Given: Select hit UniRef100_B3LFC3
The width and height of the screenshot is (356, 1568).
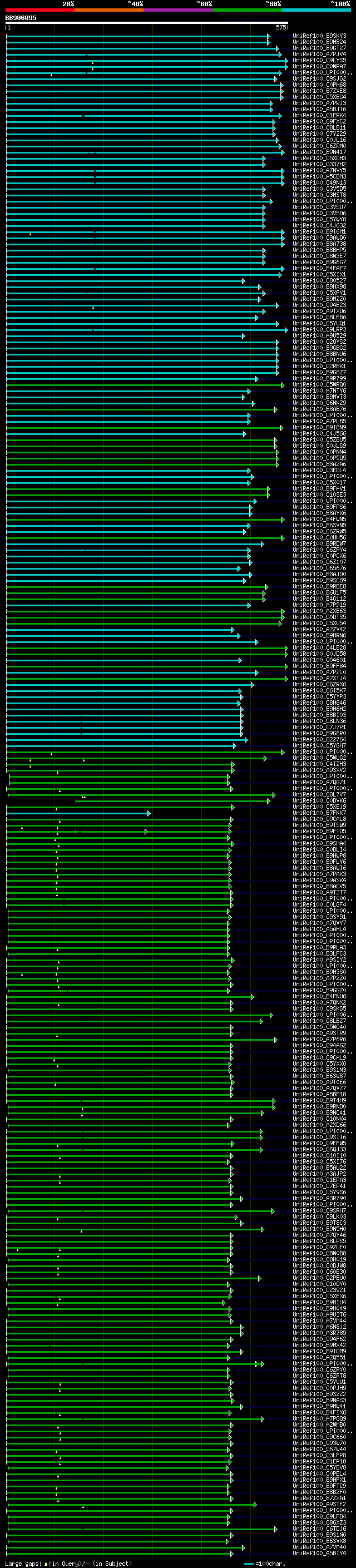Looking at the screenshot, I should (x=319, y=954).
